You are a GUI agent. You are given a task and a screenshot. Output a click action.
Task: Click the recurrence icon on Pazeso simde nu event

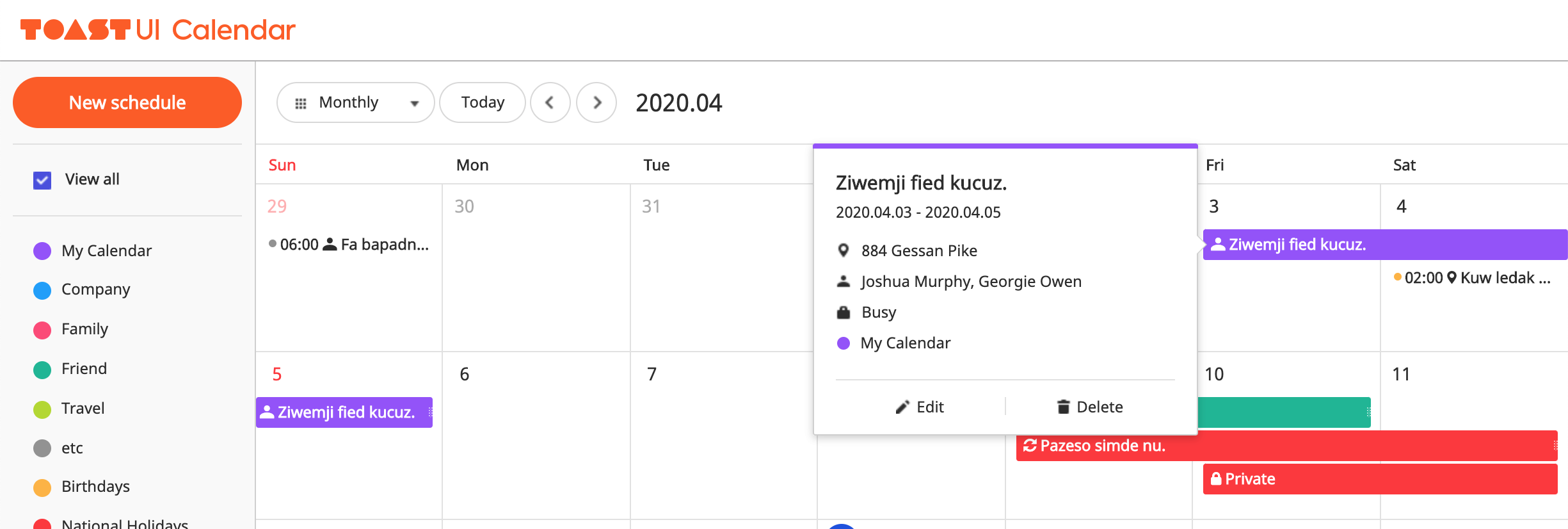(x=1030, y=446)
